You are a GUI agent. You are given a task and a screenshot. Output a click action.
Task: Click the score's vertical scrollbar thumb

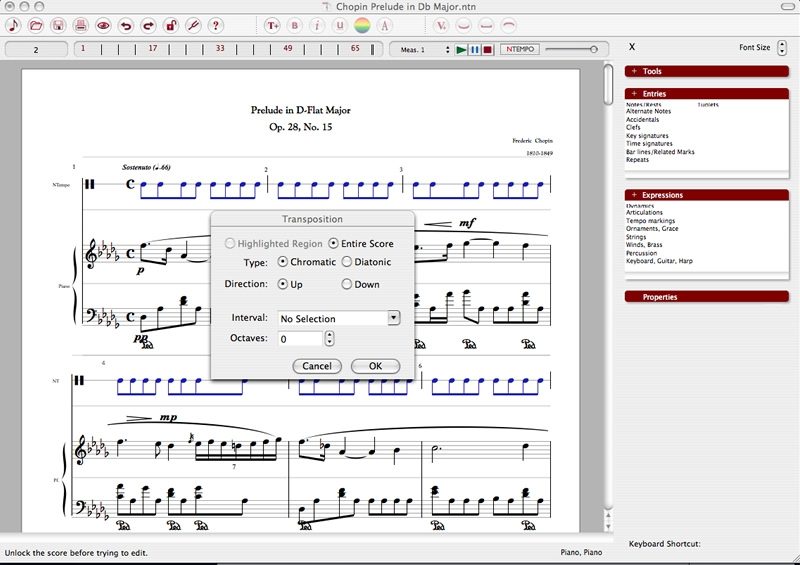608,84
